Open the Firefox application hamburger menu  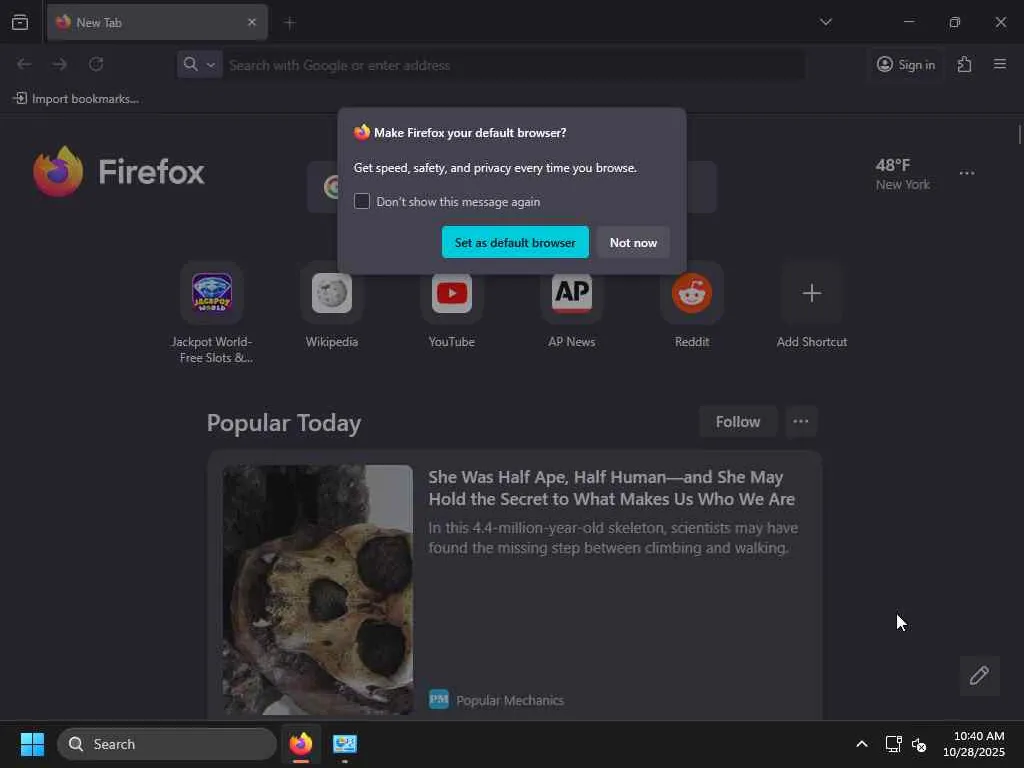point(999,64)
